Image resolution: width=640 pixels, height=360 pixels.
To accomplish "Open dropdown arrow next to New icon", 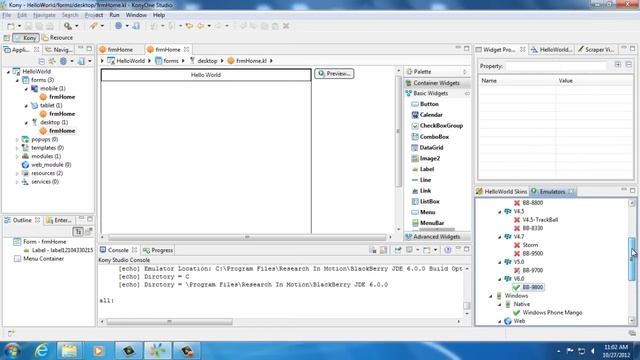I will pyautogui.click(x=19, y=26).
